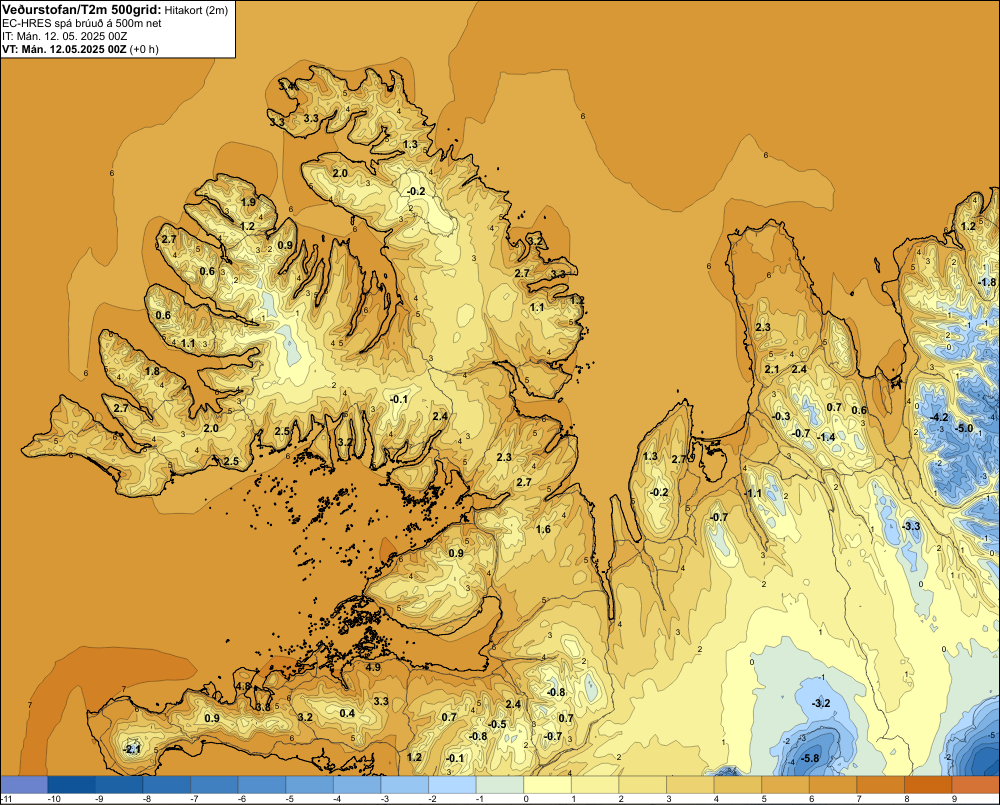This screenshot has width=1000, height=805.
Task: Click the '1.8' temperature value on map
Action: [152, 371]
